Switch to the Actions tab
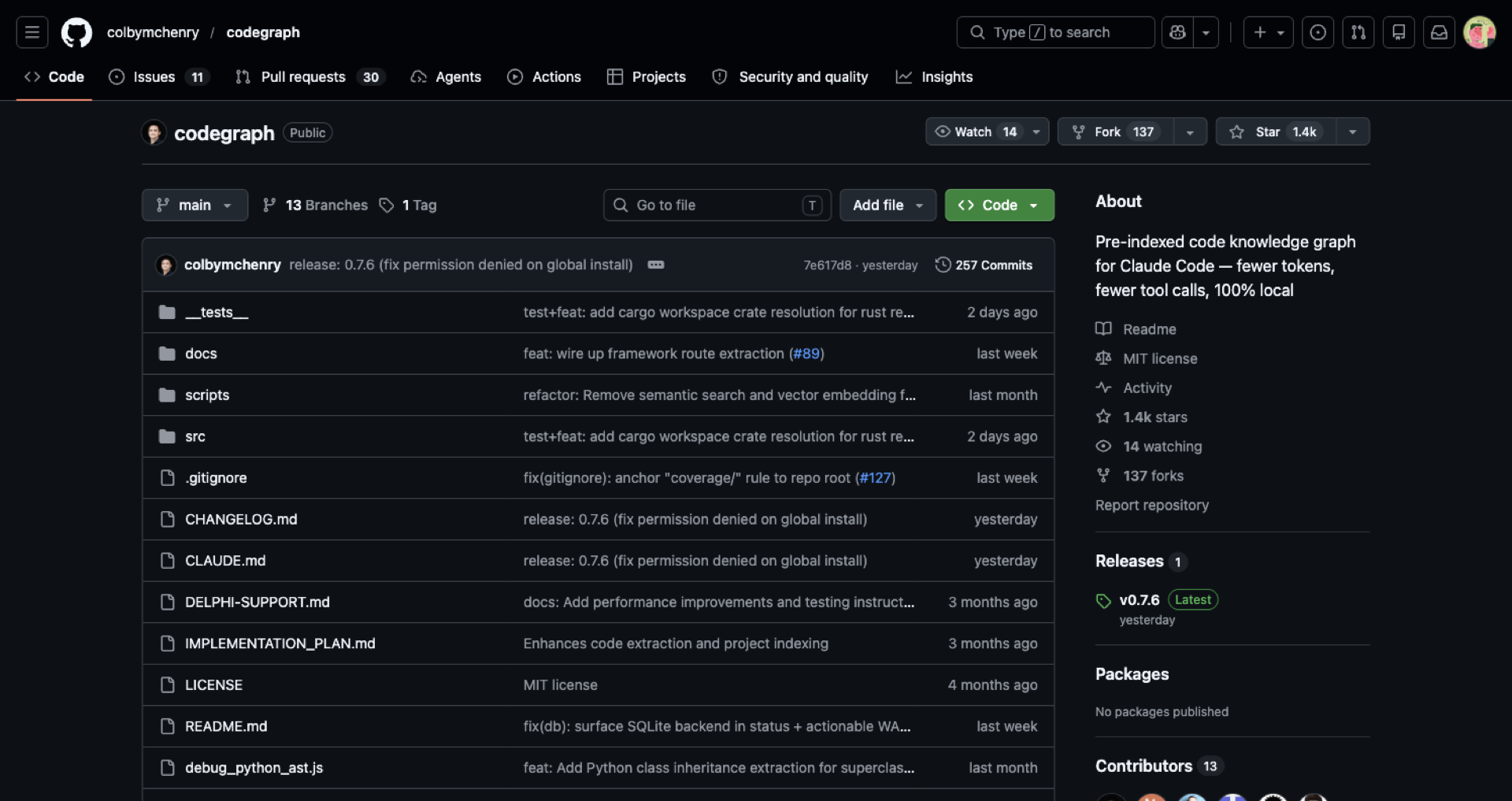1512x801 pixels. [544, 77]
